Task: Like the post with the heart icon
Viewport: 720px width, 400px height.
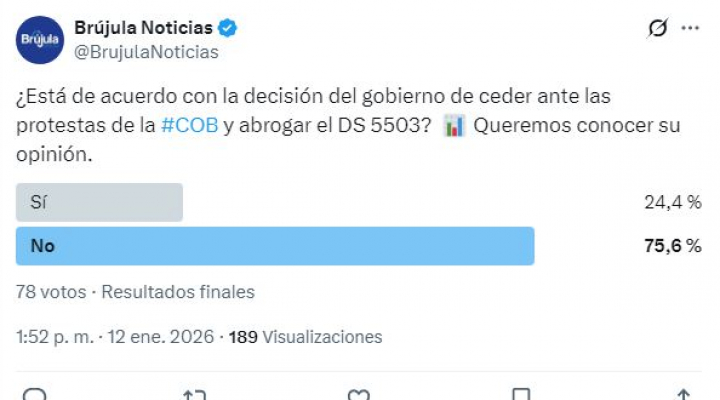Action: point(358,394)
